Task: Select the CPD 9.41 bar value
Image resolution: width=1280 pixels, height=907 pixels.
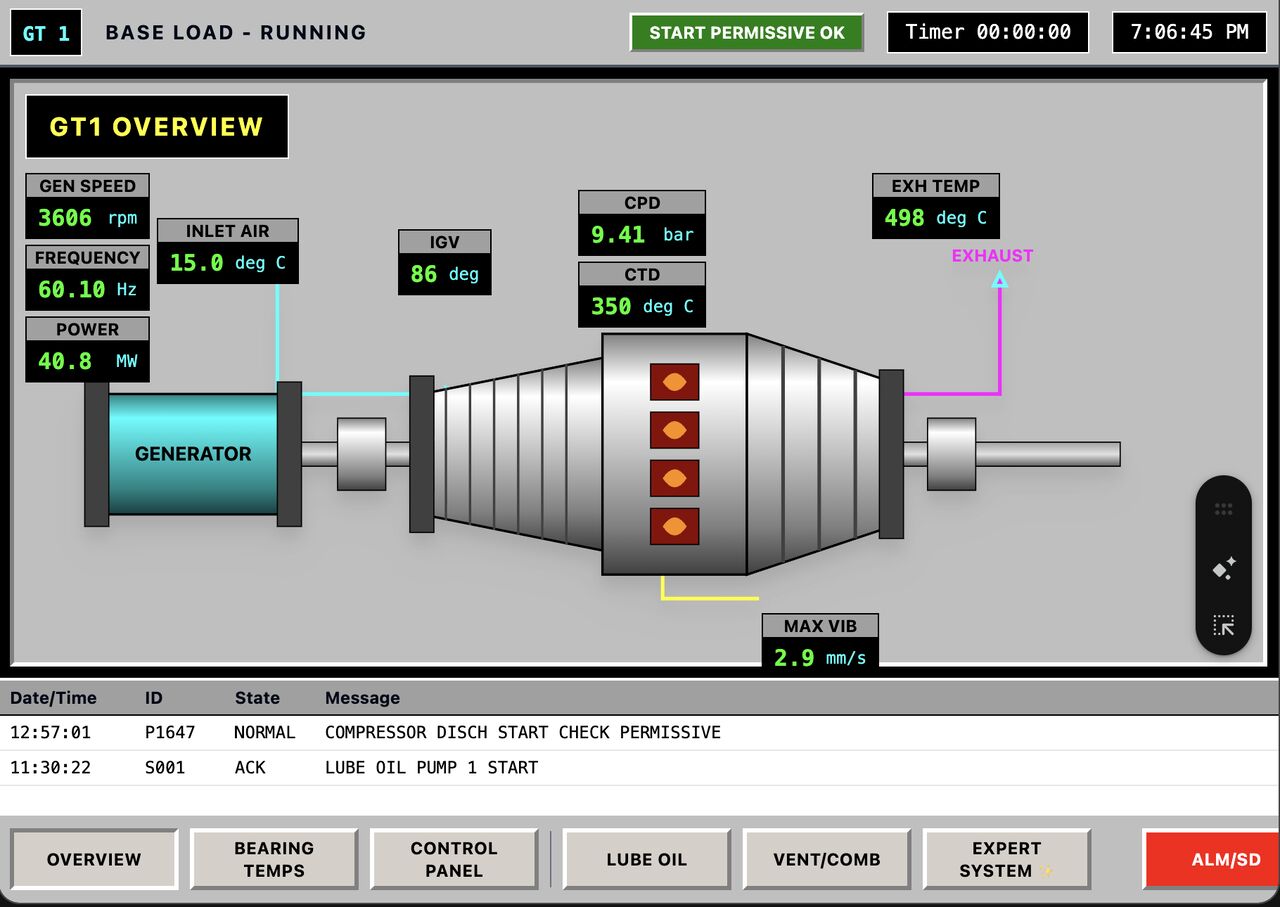Action: [x=642, y=235]
